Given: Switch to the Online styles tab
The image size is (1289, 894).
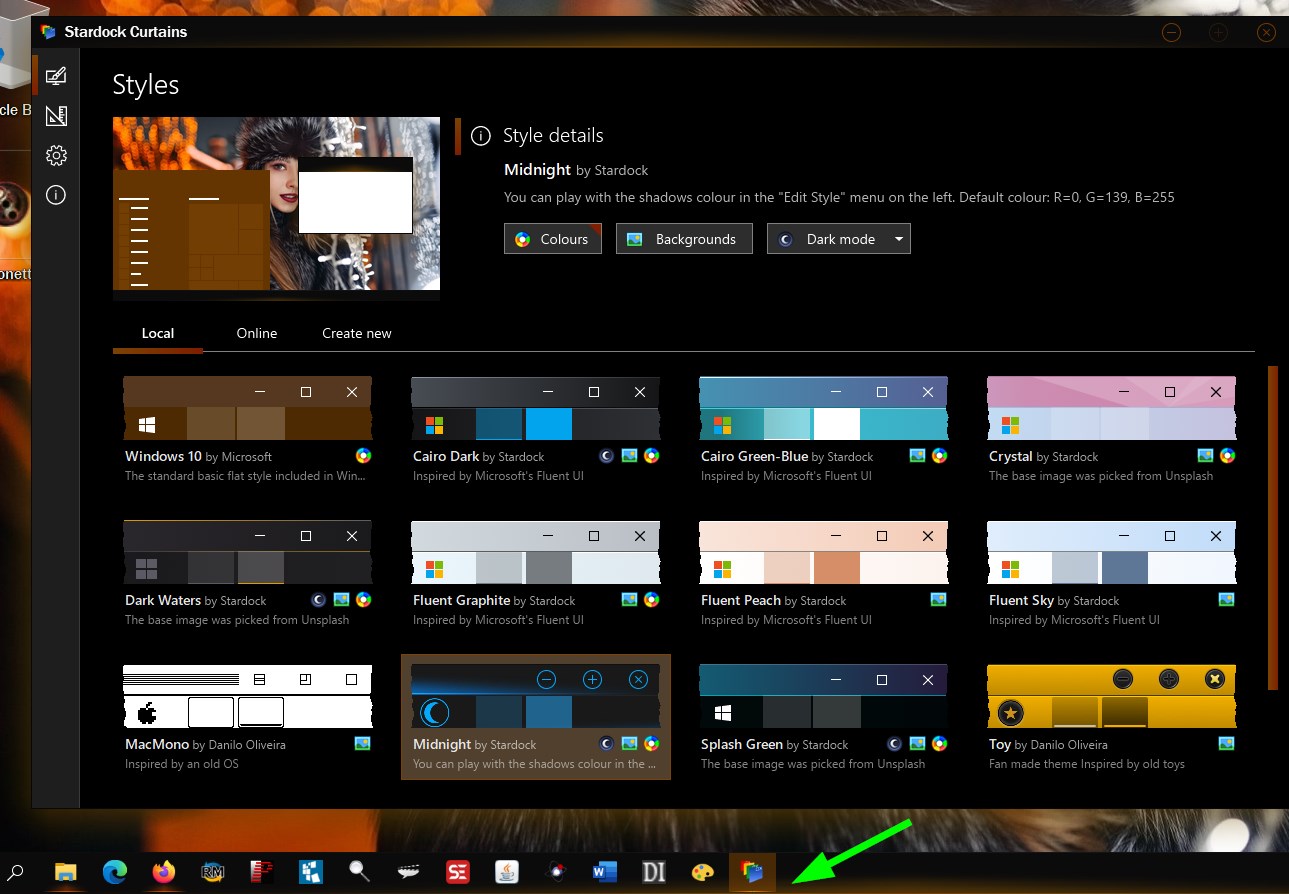Looking at the screenshot, I should (257, 333).
